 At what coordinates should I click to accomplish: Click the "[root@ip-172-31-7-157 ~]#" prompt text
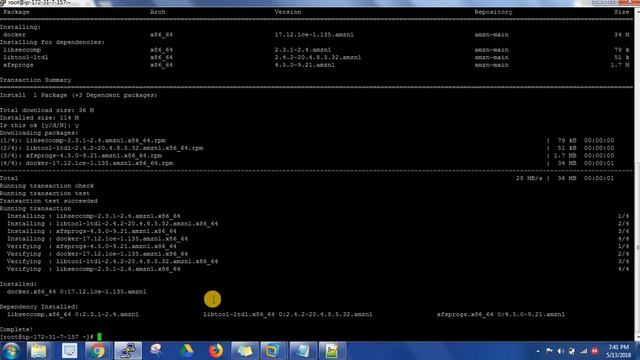click(x=47, y=337)
